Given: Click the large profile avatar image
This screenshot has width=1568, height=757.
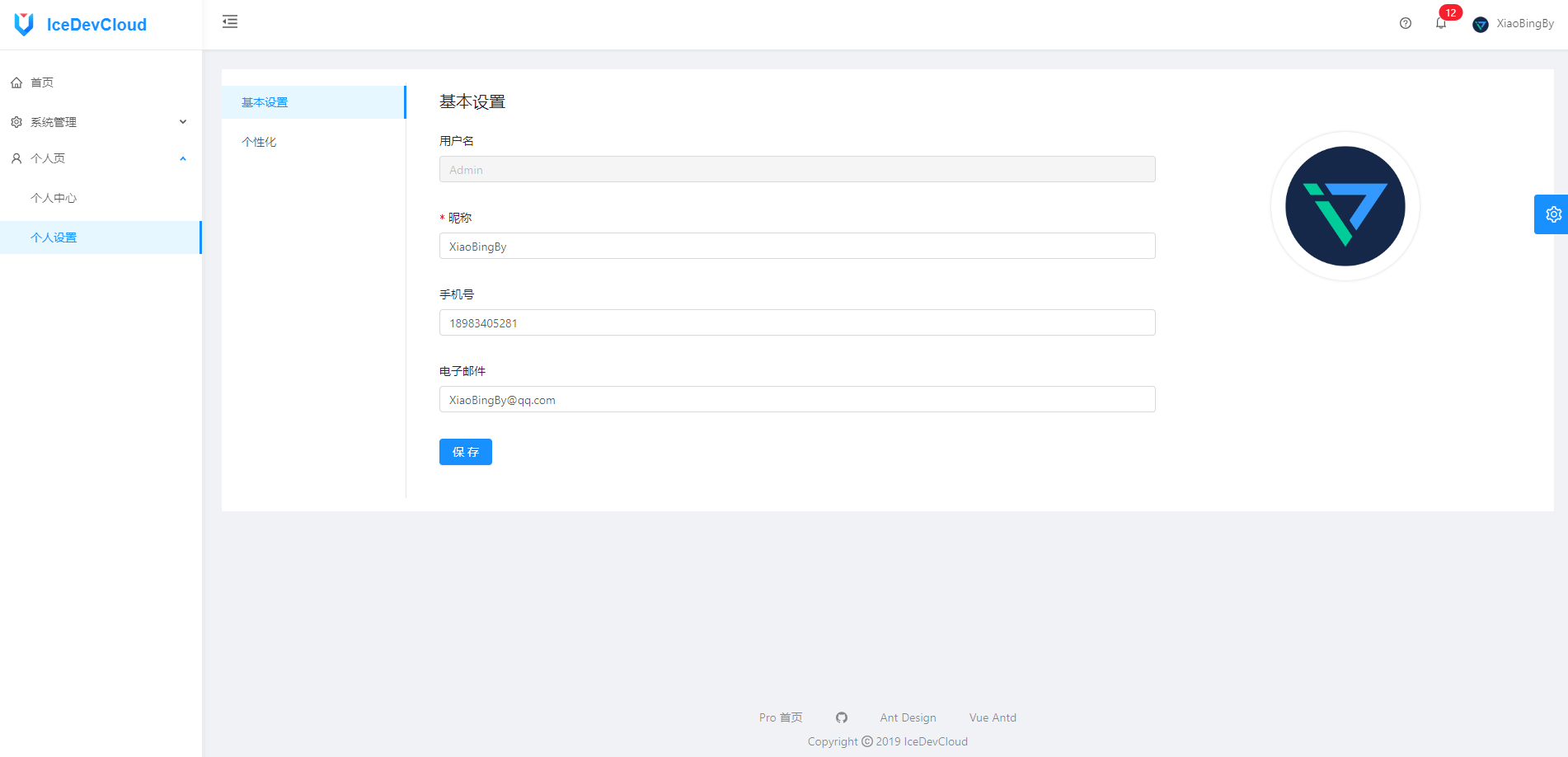Looking at the screenshot, I should [1345, 206].
